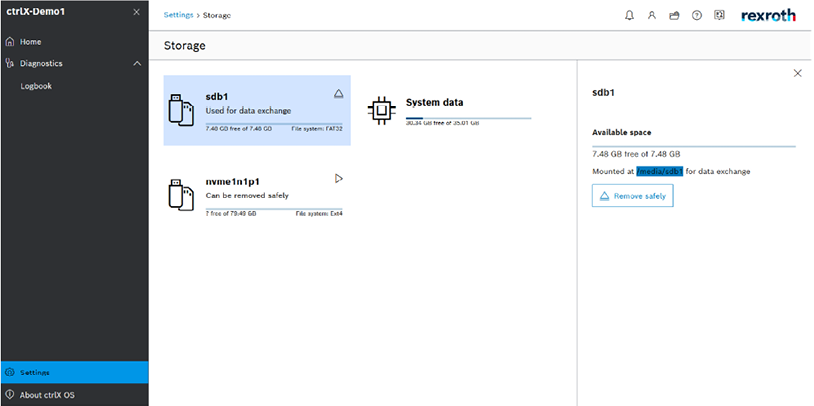
Task: Click the Remove safely button
Action: click(632, 196)
